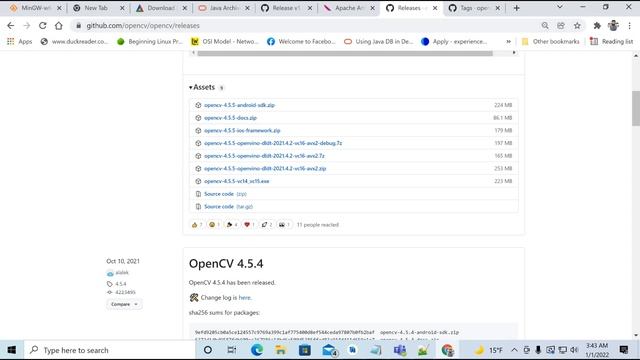This screenshot has width=640, height=360.
Task: Download opencv-4.5.5-android-sdk.zip
Action: click(x=240, y=105)
